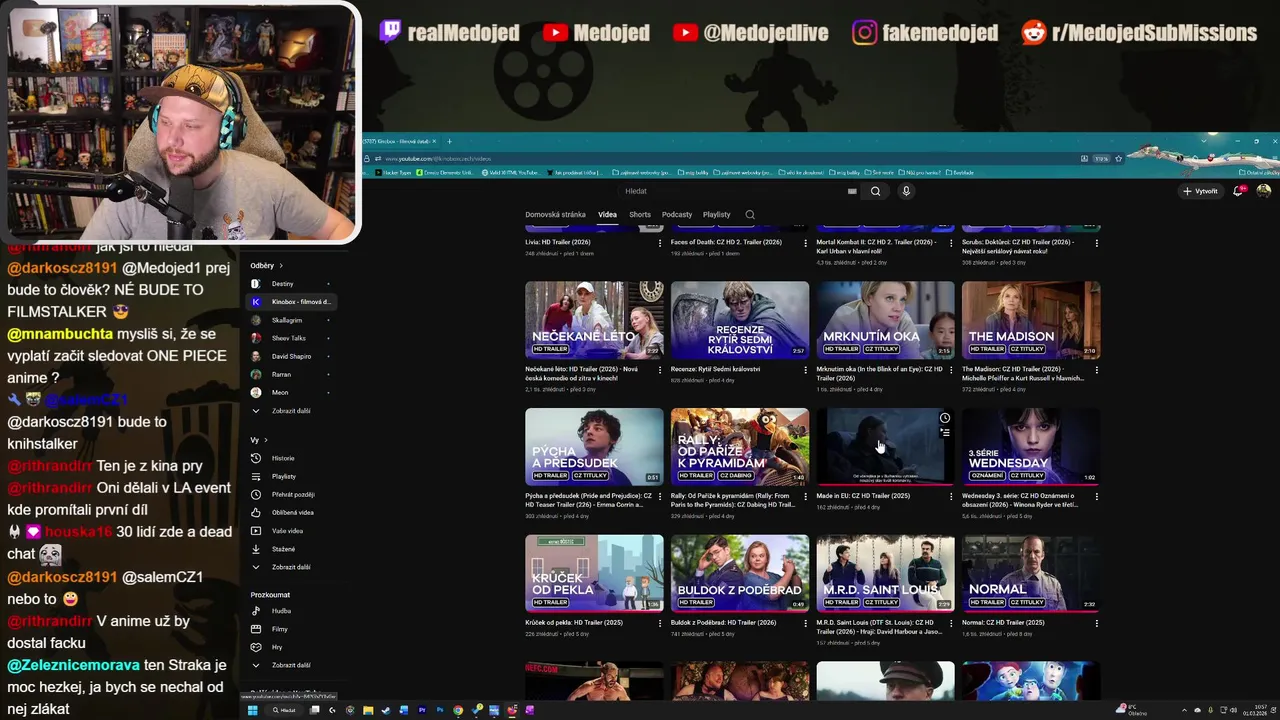Play the Krůček od pekla thumbnail

pyautogui.click(x=594, y=573)
